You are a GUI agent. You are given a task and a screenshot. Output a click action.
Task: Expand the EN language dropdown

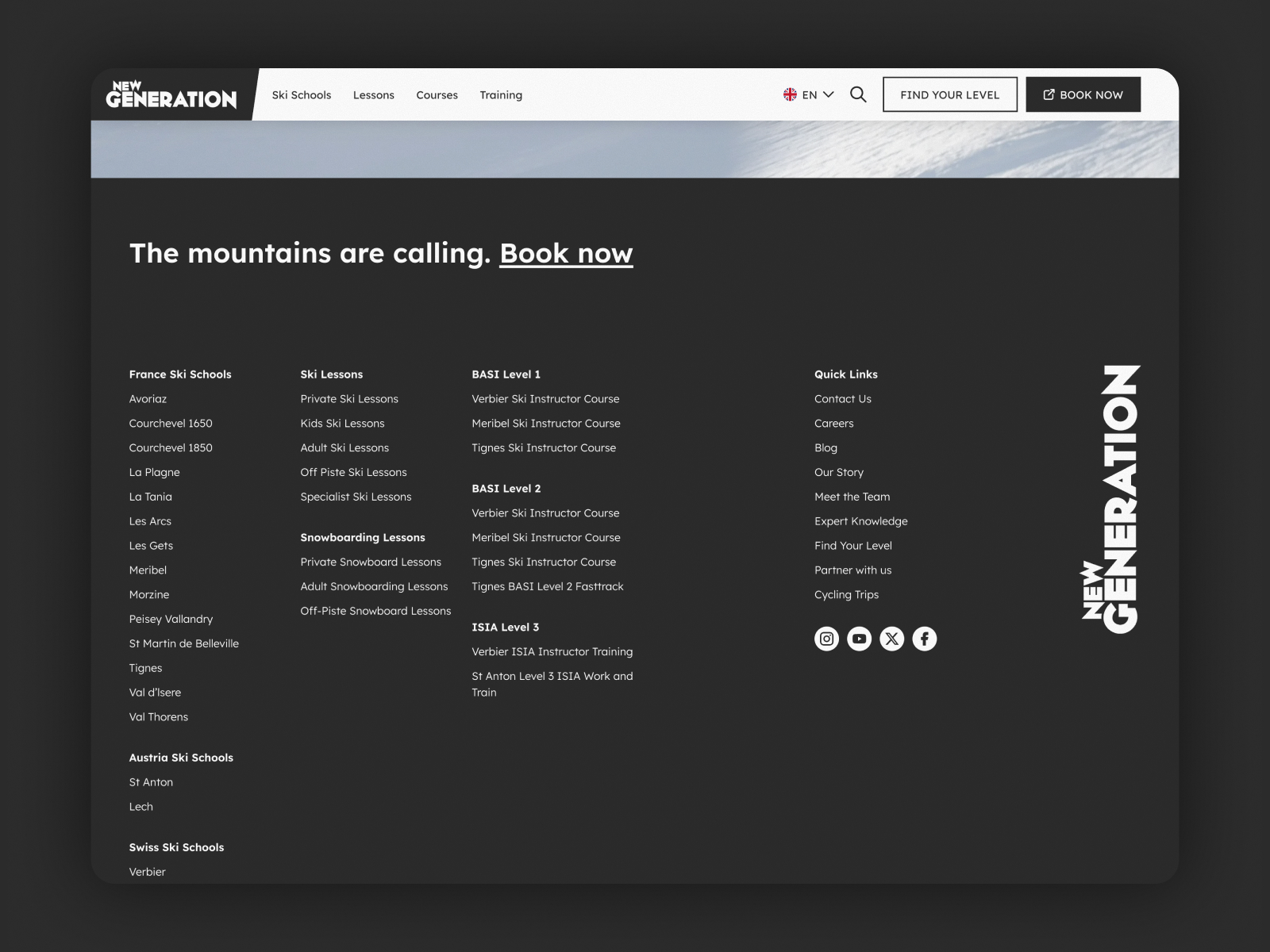[x=818, y=94]
